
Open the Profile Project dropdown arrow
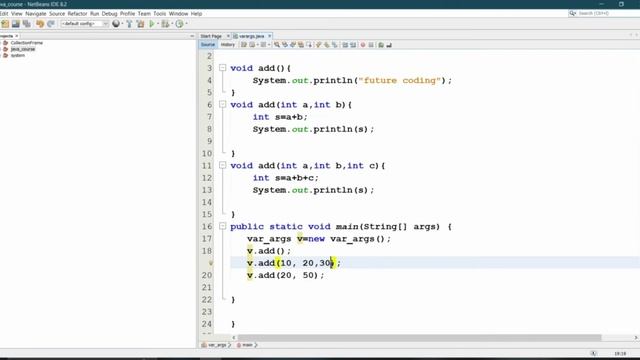(186, 24)
